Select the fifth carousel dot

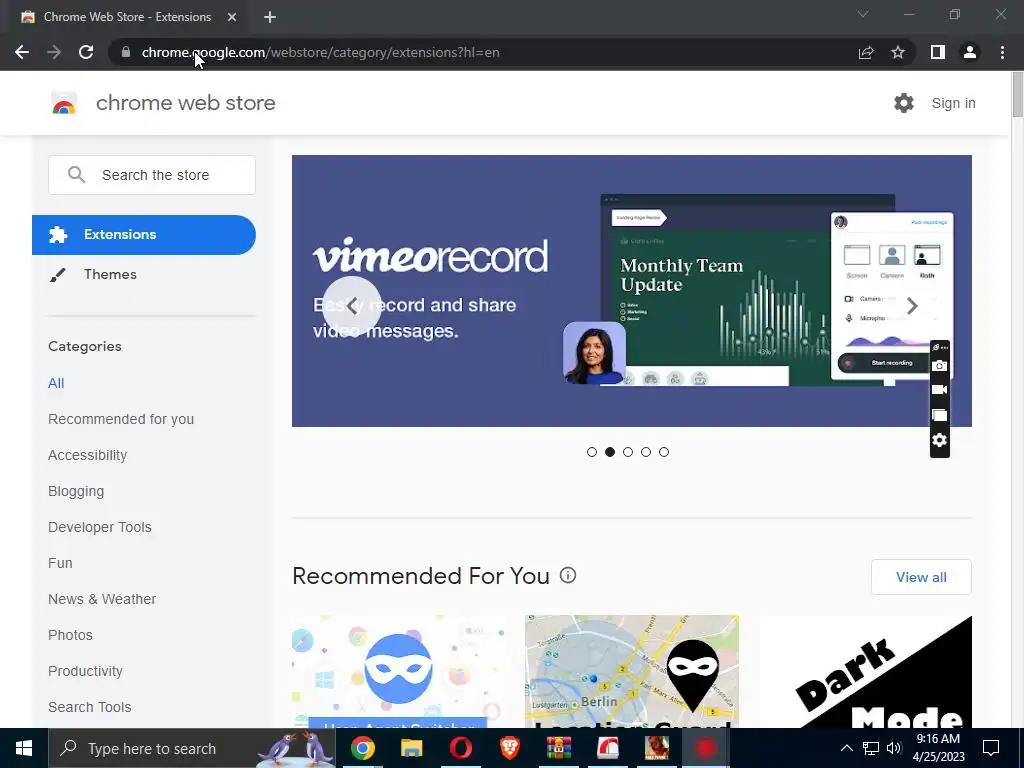[x=664, y=452]
